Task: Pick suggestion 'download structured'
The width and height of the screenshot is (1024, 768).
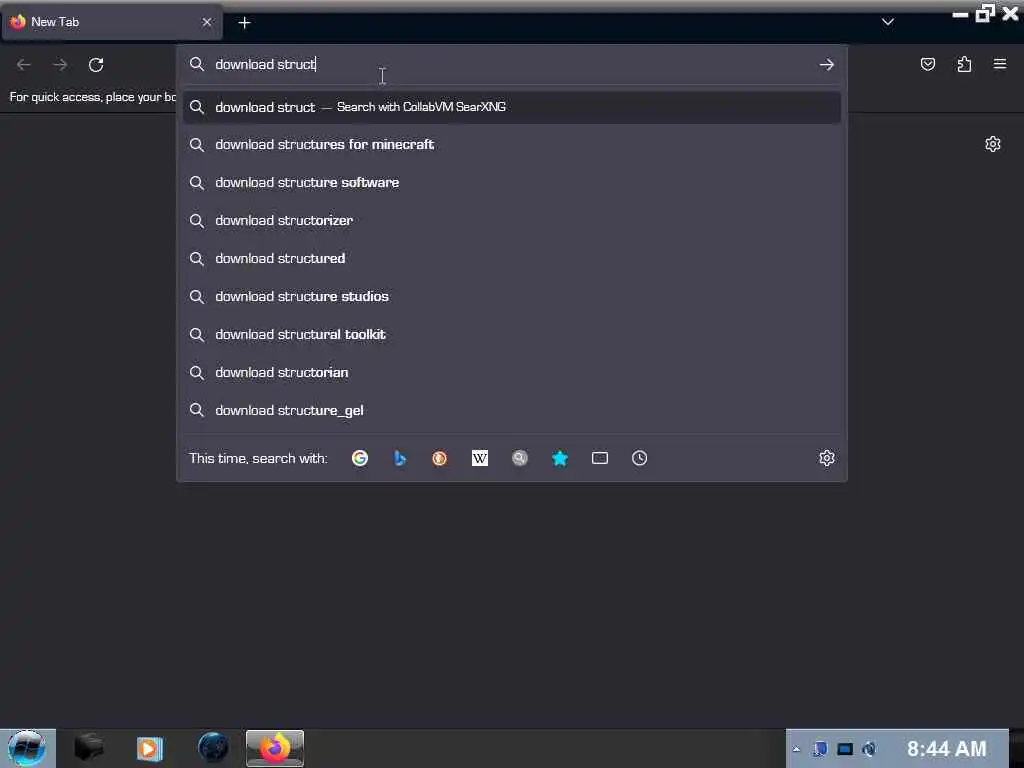Action: [x=511, y=259]
